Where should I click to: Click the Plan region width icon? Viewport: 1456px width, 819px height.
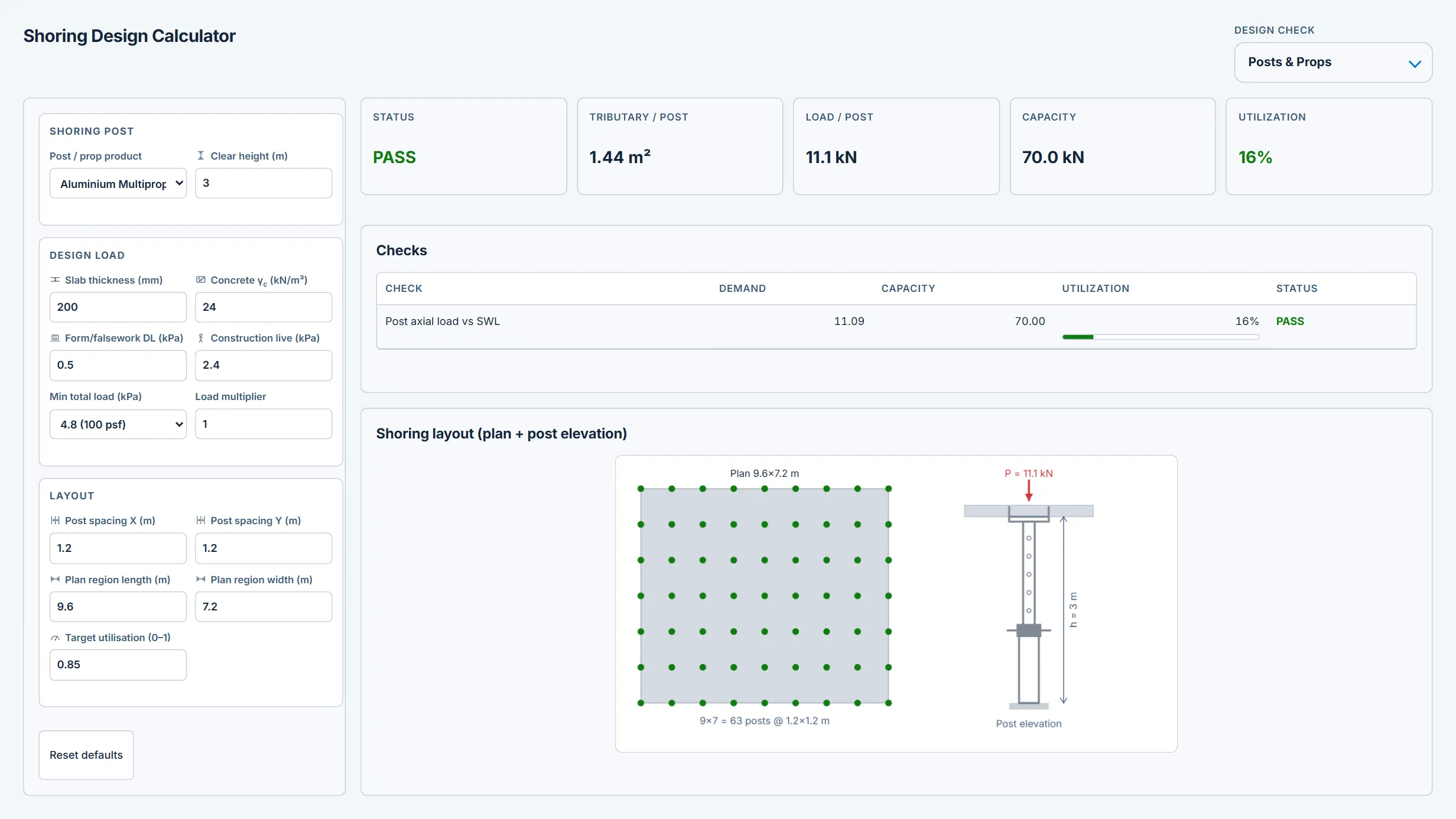click(x=201, y=579)
